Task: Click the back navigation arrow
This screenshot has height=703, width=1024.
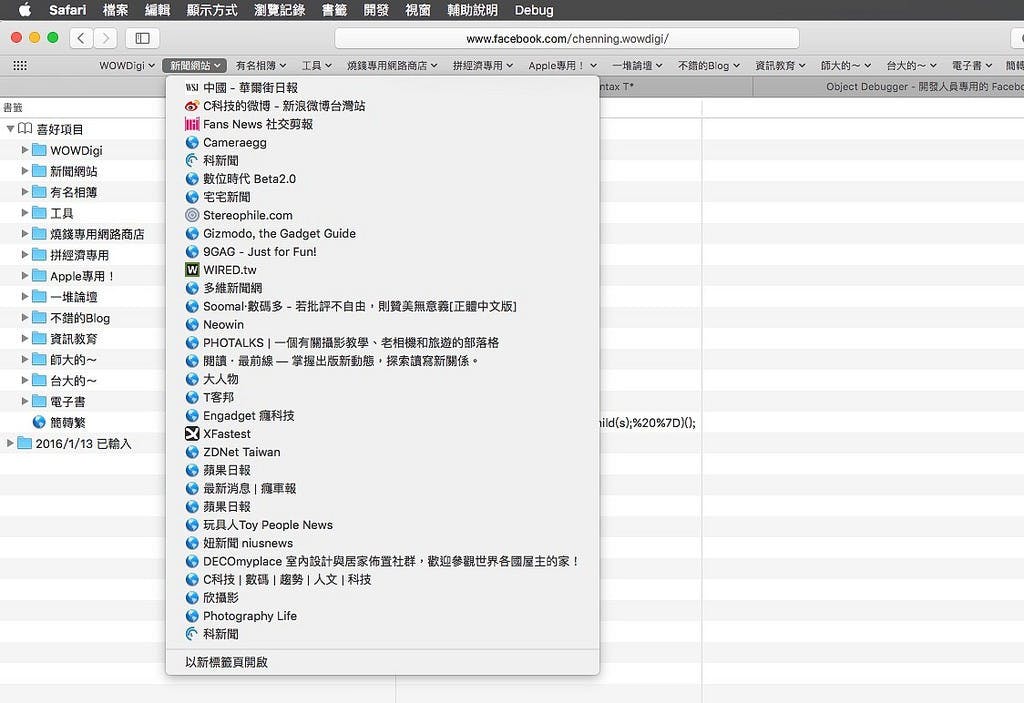Action: (x=80, y=38)
